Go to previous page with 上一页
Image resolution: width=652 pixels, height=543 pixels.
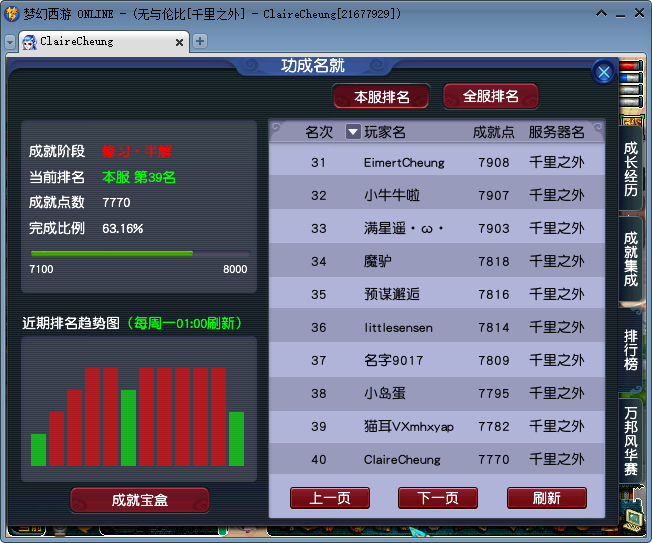(x=330, y=498)
